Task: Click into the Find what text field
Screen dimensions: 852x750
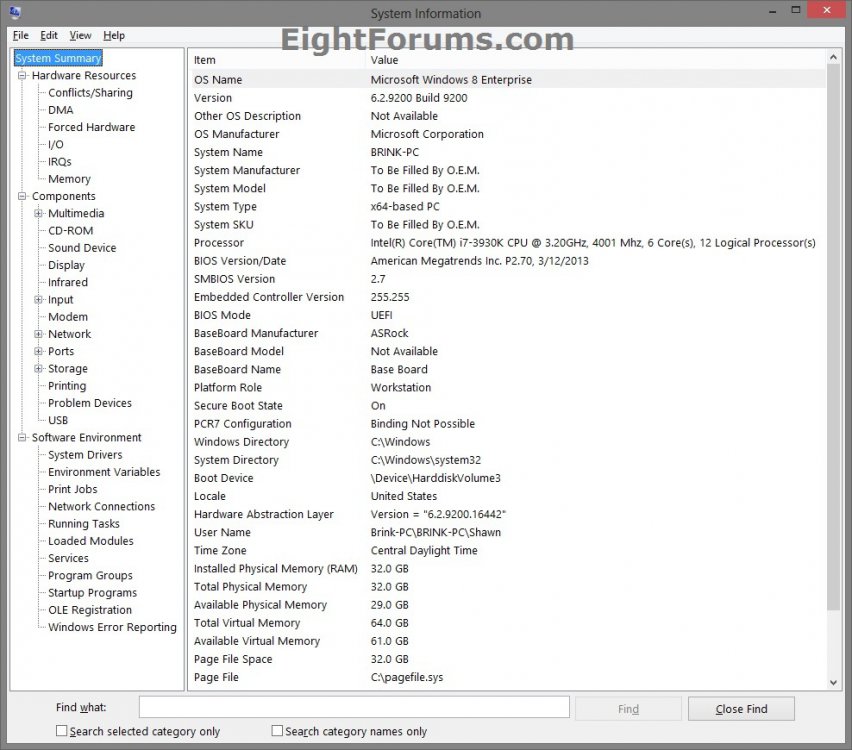Action: point(354,707)
